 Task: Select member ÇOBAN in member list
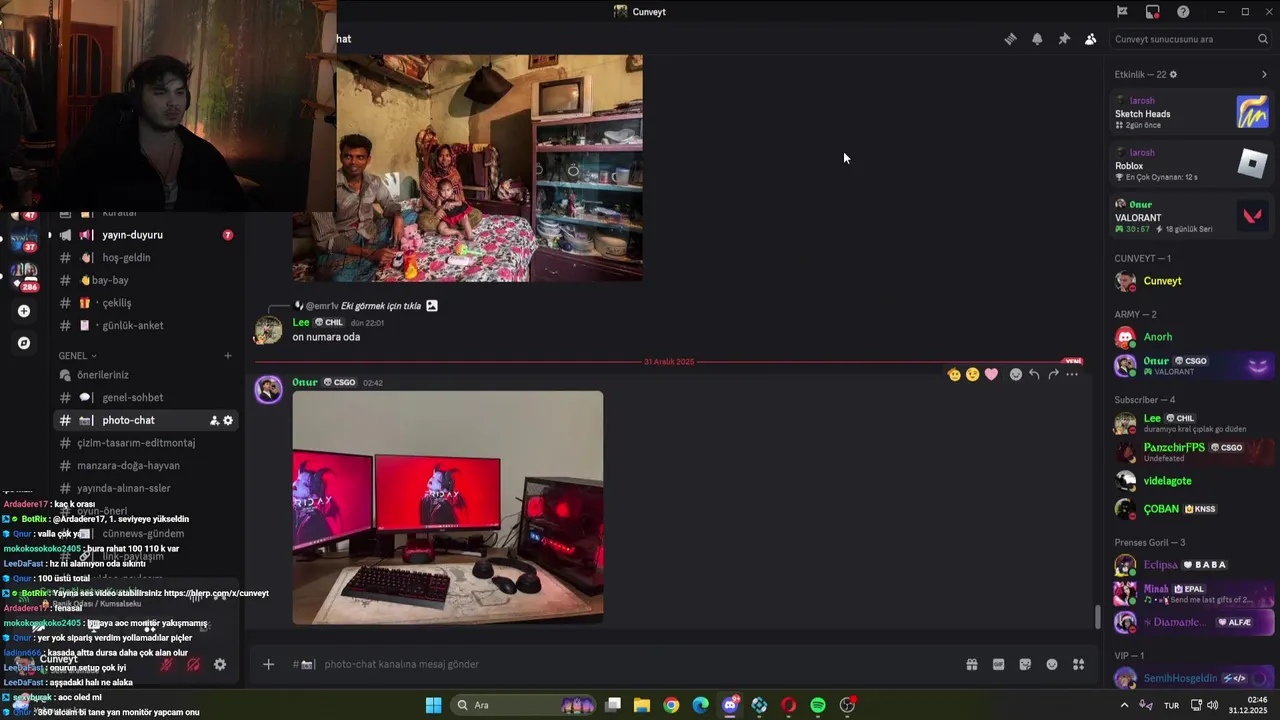coord(1191,509)
